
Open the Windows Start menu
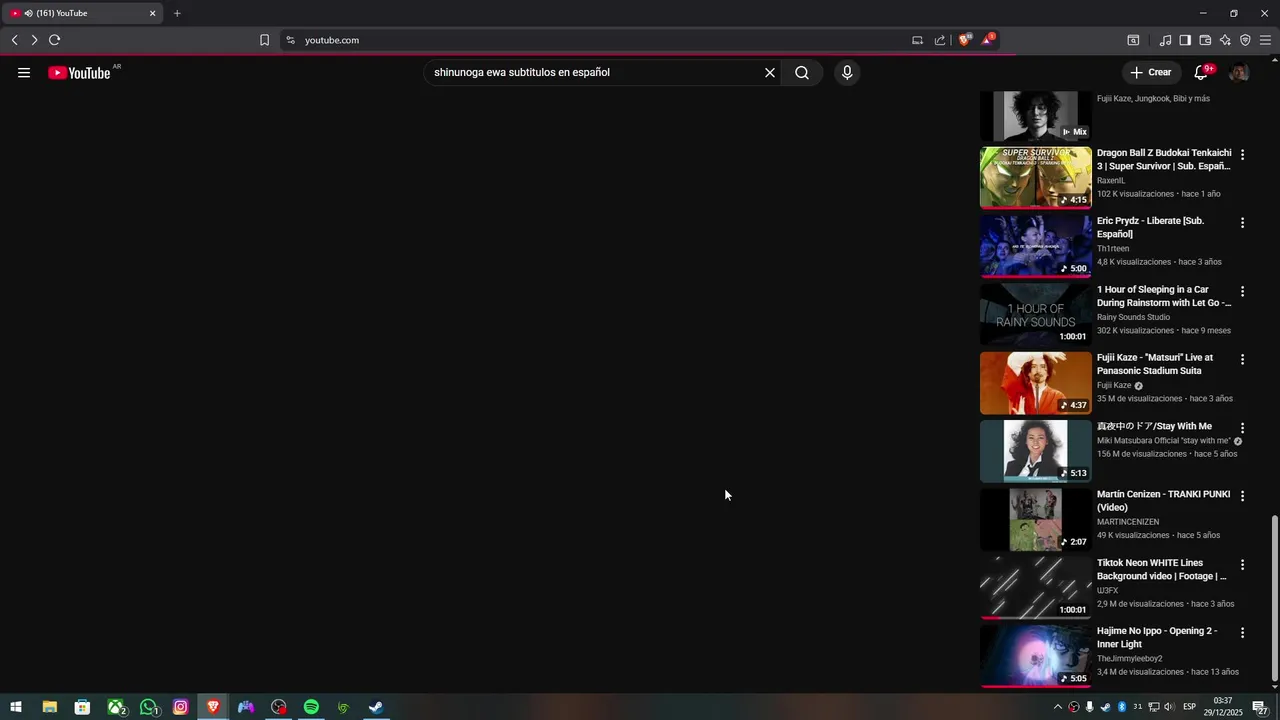tap(16, 707)
